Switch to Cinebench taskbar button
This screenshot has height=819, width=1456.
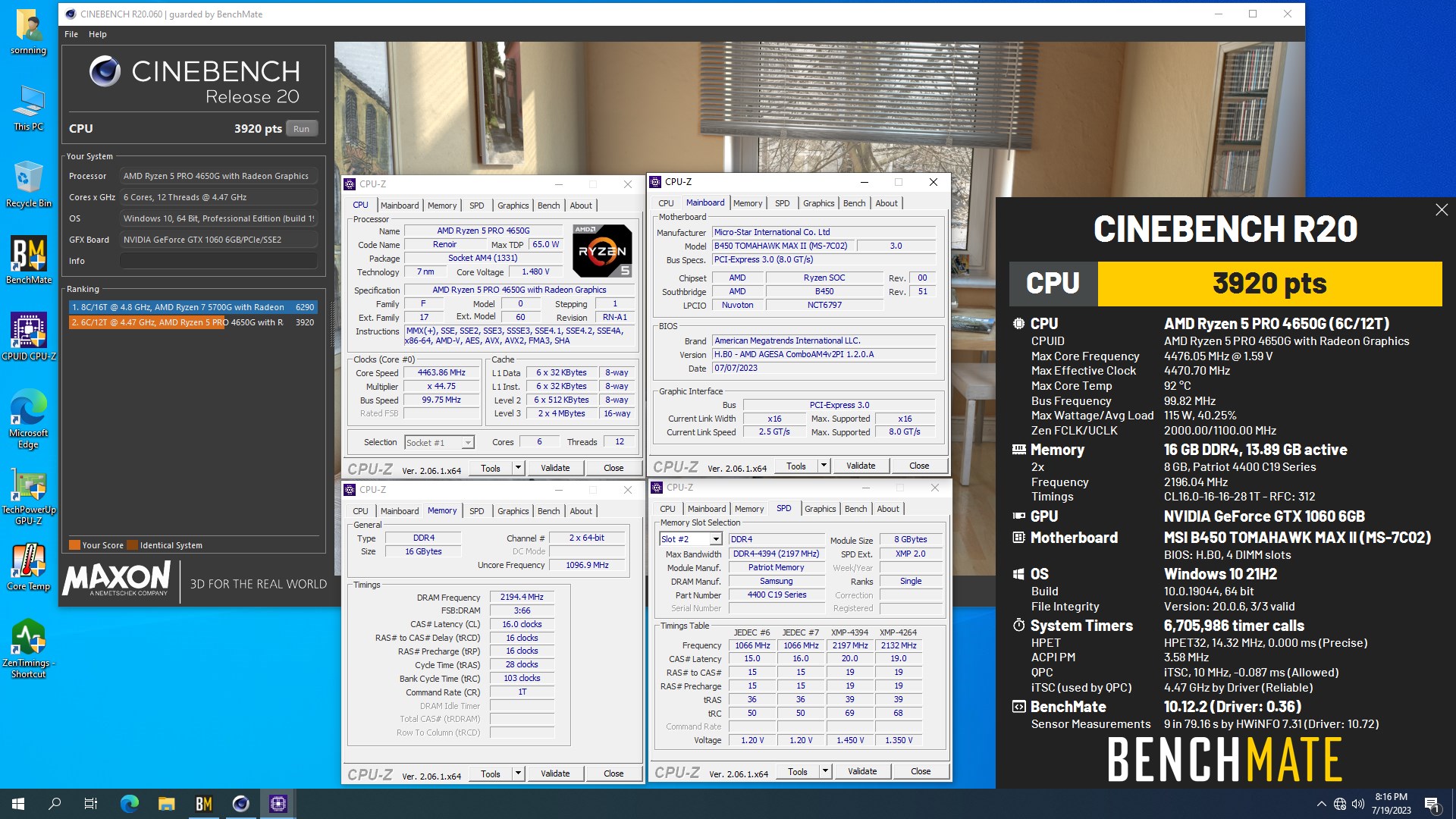click(x=241, y=804)
